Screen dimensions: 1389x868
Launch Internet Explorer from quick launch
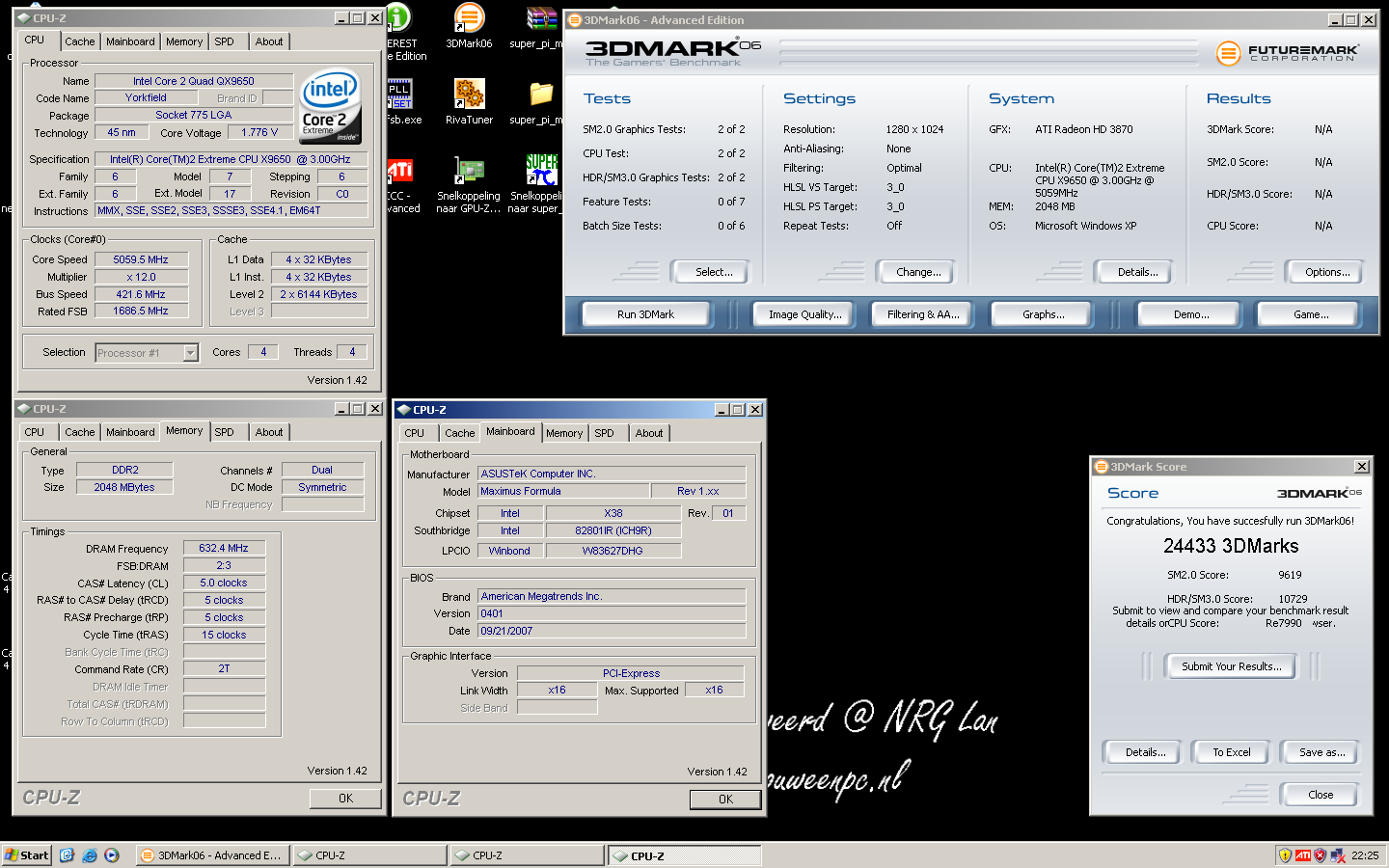click(90, 855)
